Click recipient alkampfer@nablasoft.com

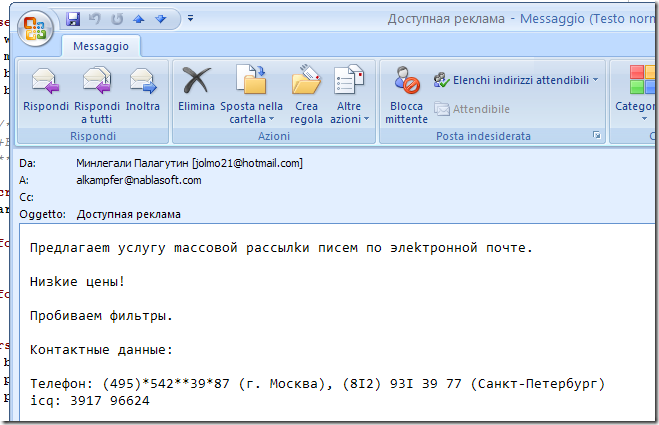pyautogui.click(x=138, y=180)
